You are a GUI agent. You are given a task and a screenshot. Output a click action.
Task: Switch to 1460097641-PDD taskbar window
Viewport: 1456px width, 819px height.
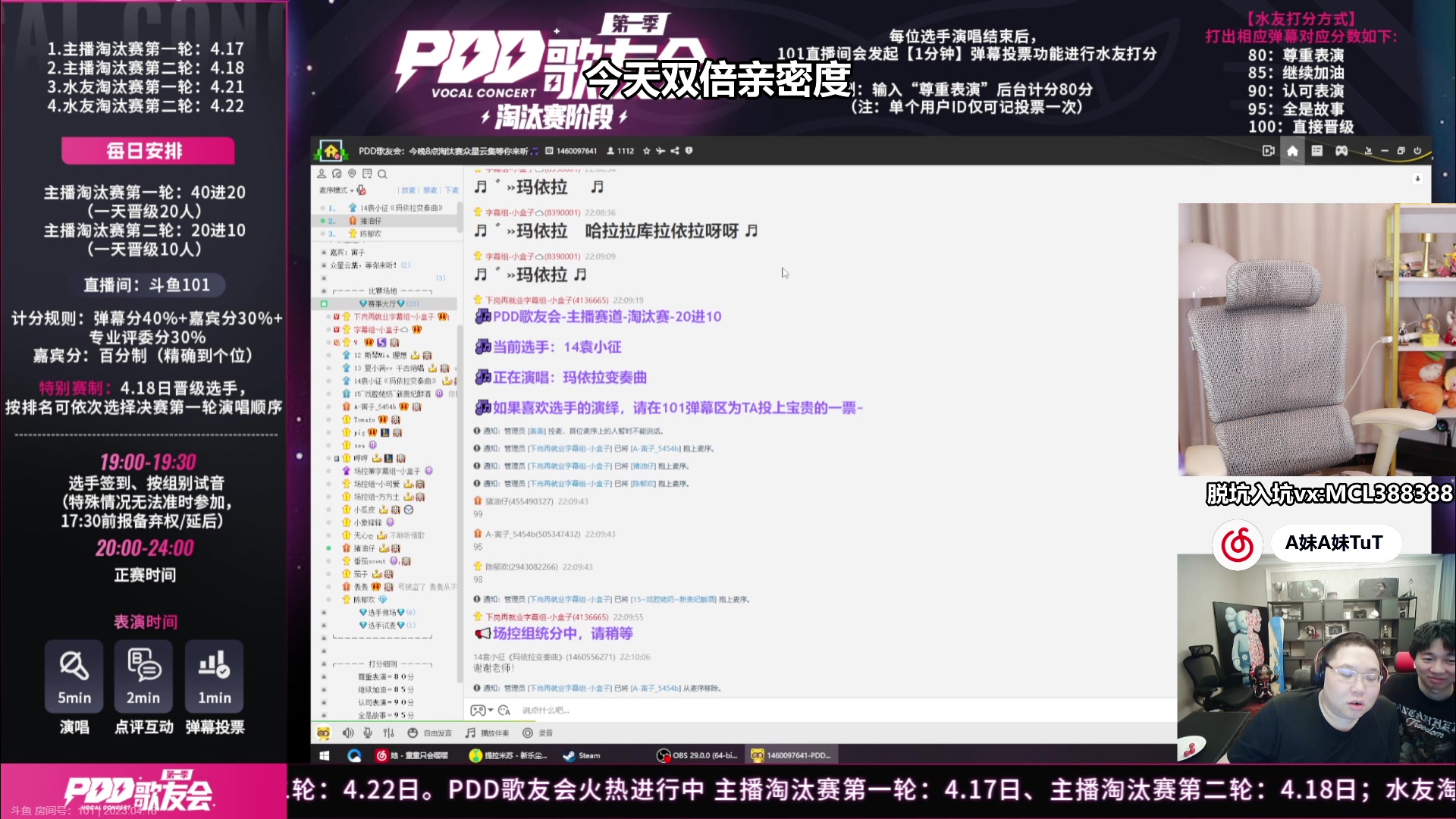tap(793, 755)
